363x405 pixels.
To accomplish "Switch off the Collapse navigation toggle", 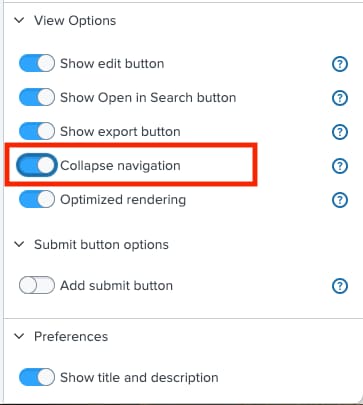I will (37, 165).
